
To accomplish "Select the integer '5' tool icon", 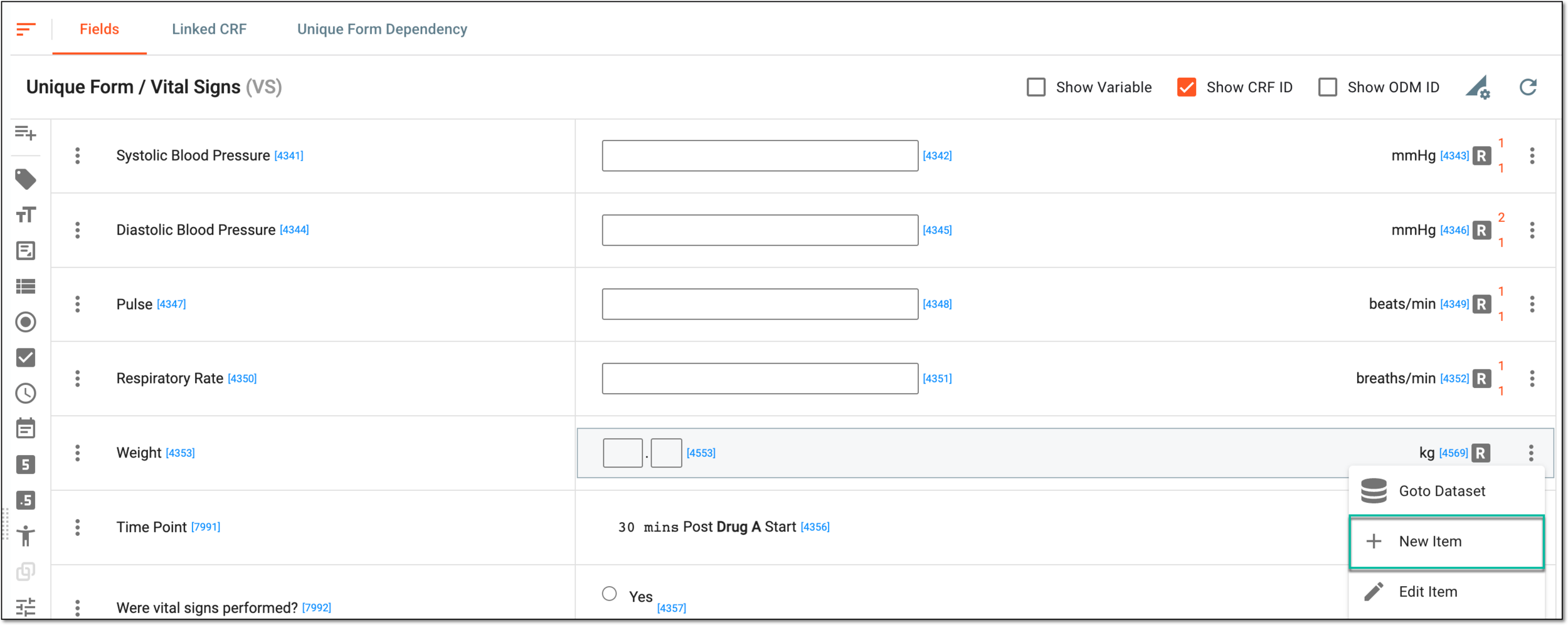I will 26,465.
